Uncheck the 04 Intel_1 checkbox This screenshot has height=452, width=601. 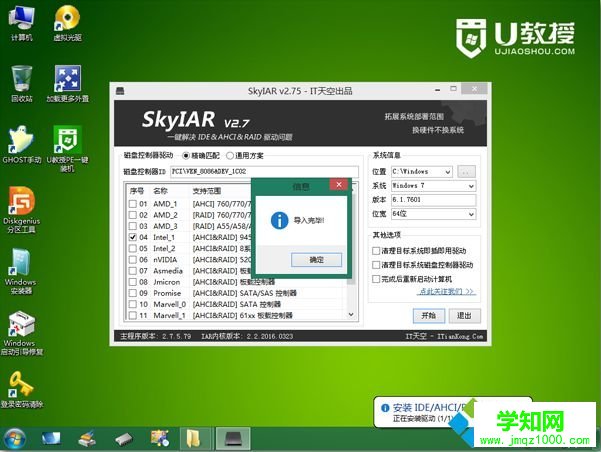[133, 237]
